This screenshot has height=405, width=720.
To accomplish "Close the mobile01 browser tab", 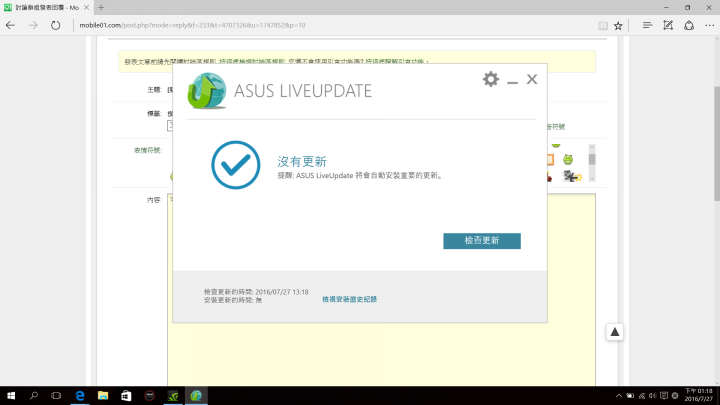I will pos(86,7).
